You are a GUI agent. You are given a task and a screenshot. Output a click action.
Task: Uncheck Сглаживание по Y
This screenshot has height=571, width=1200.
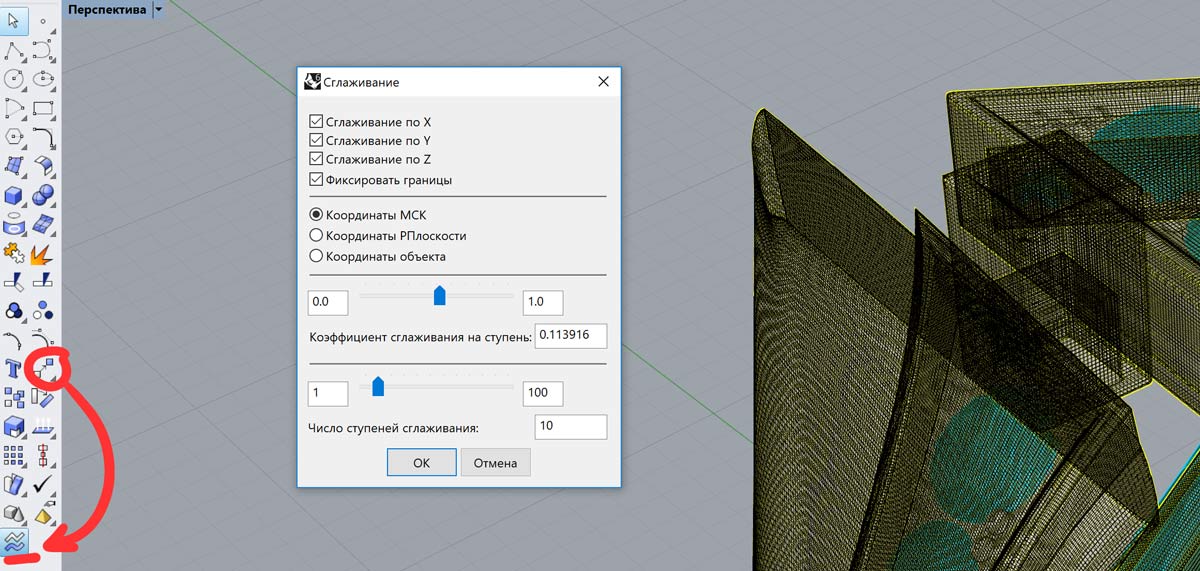(x=317, y=141)
